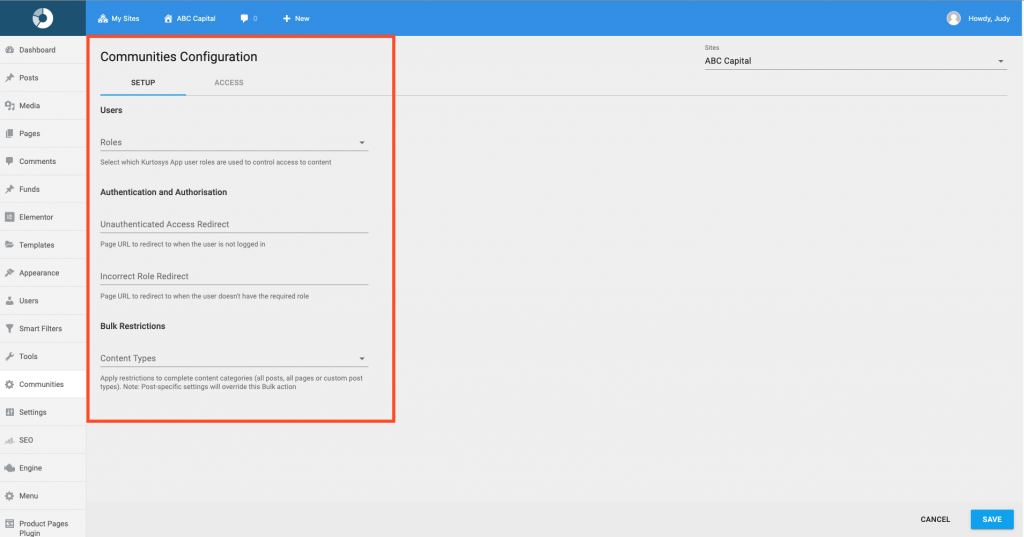Switch to the ACCESS tab
1024x537 pixels.
point(229,83)
